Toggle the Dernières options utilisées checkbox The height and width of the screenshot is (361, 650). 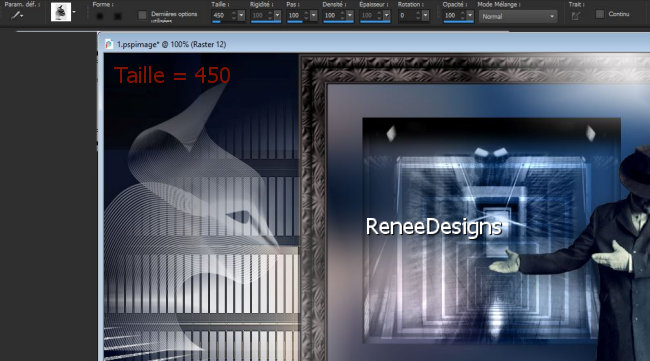coord(142,15)
